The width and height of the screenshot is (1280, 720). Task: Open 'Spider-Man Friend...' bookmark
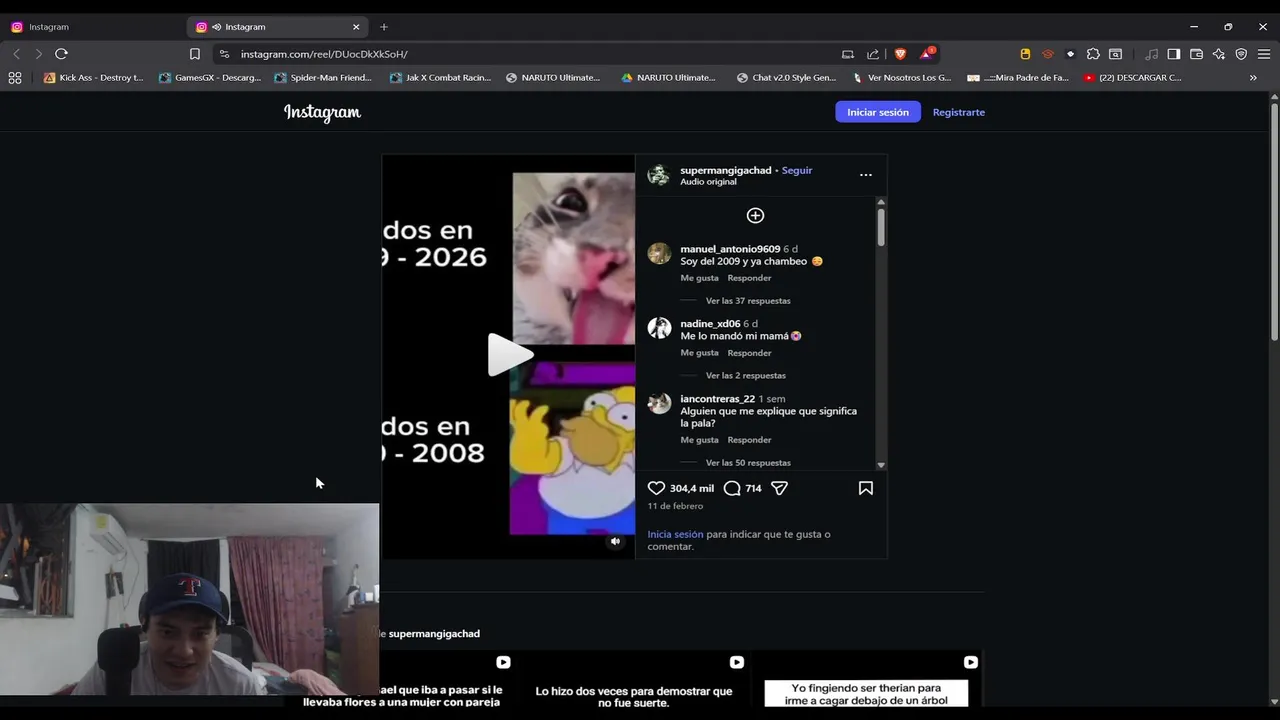coord(323,77)
